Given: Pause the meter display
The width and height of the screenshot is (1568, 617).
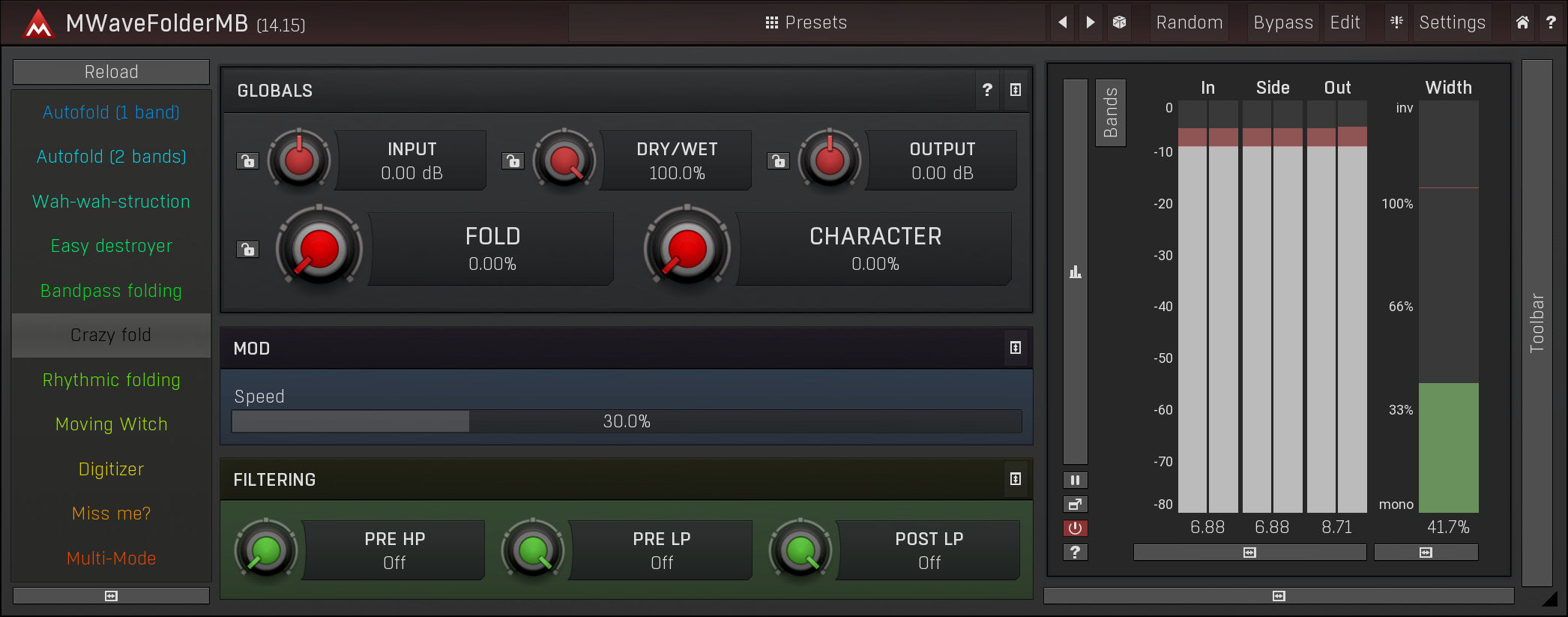Looking at the screenshot, I should tap(1075, 480).
